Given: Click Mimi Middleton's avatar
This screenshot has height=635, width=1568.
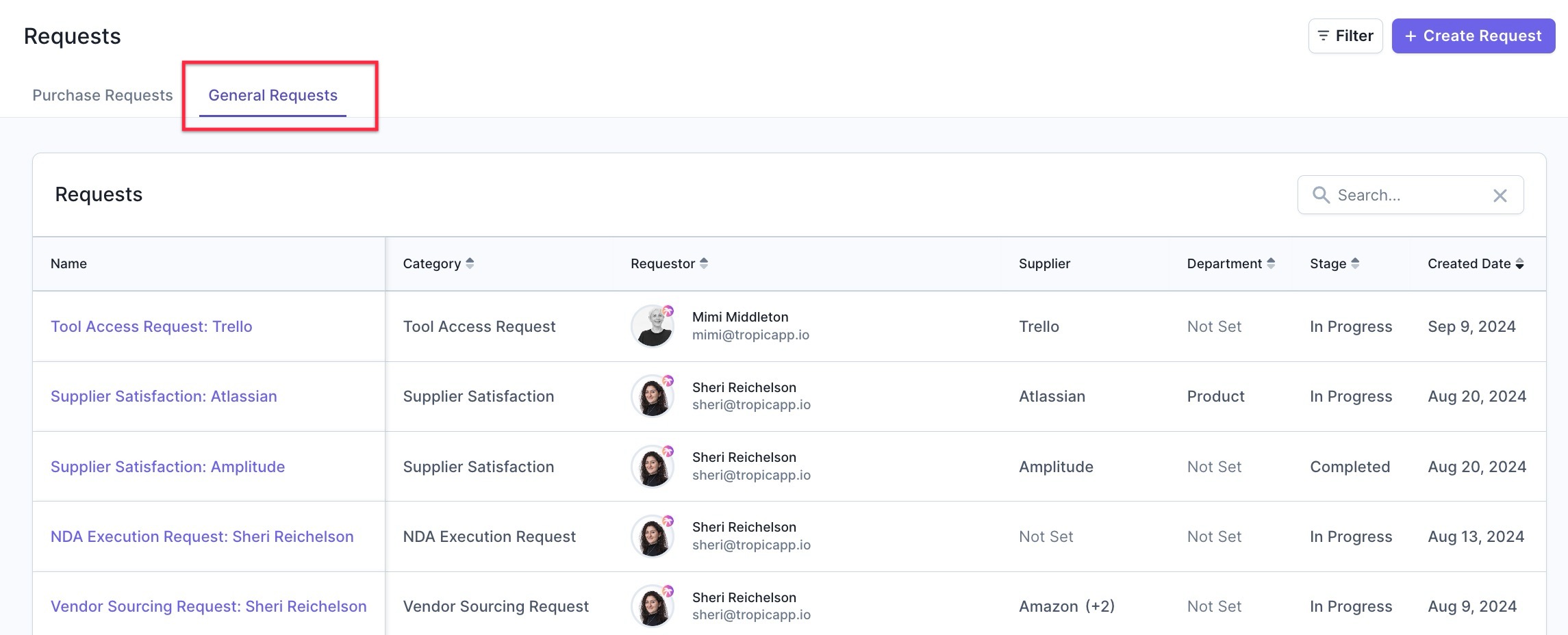Looking at the screenshot, I should click(x=653, y=326).
